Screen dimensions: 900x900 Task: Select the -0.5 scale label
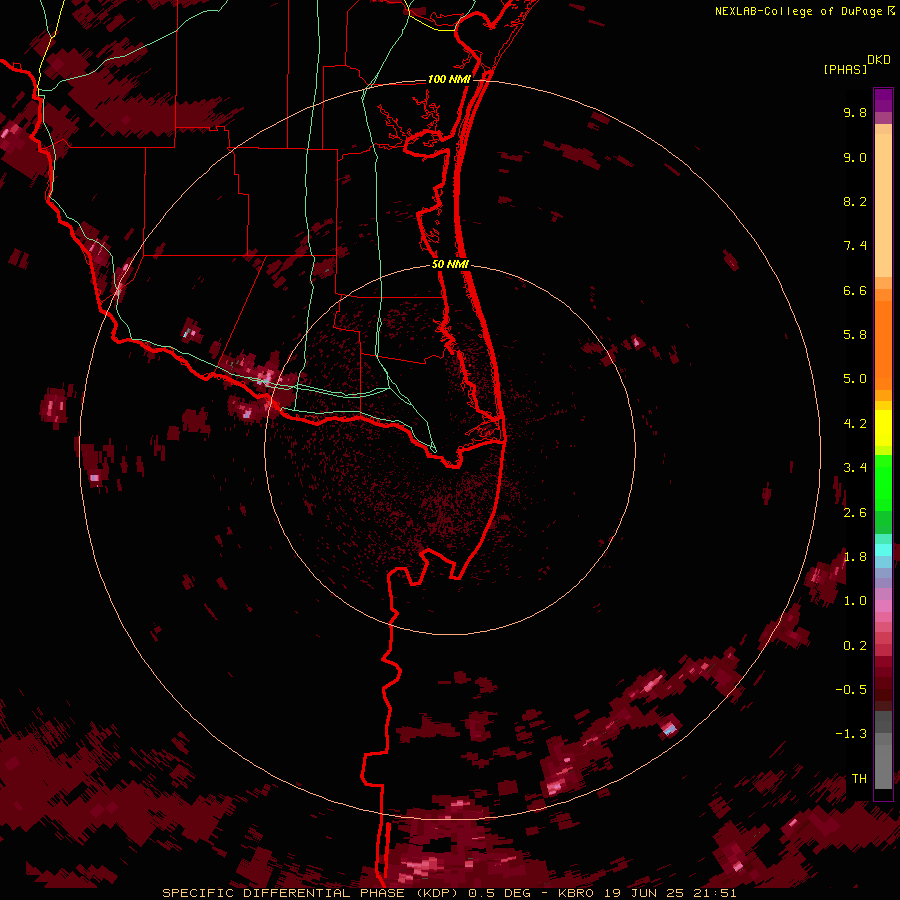pos(851,690)
